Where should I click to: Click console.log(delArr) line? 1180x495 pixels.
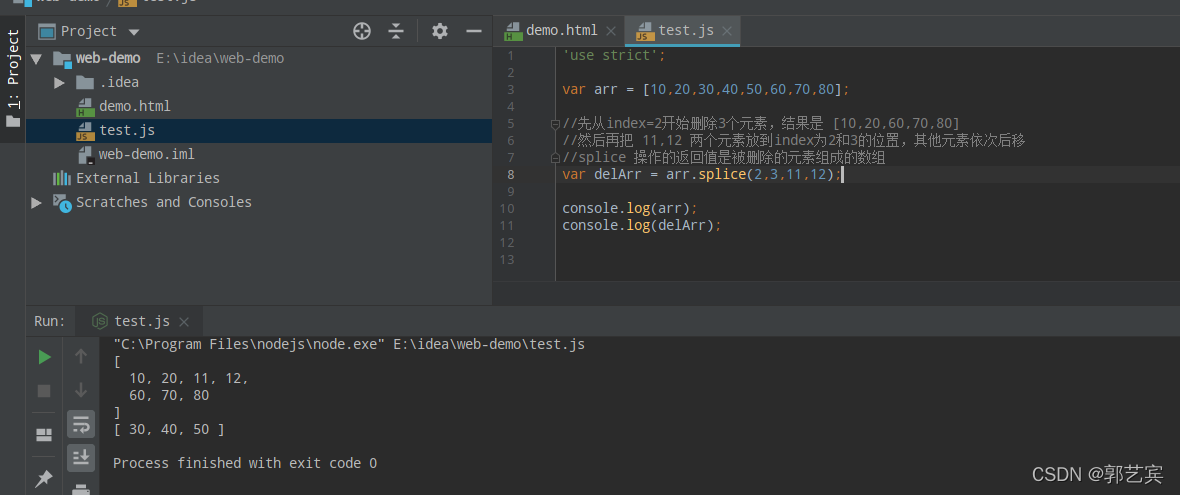tap(642, 225)
